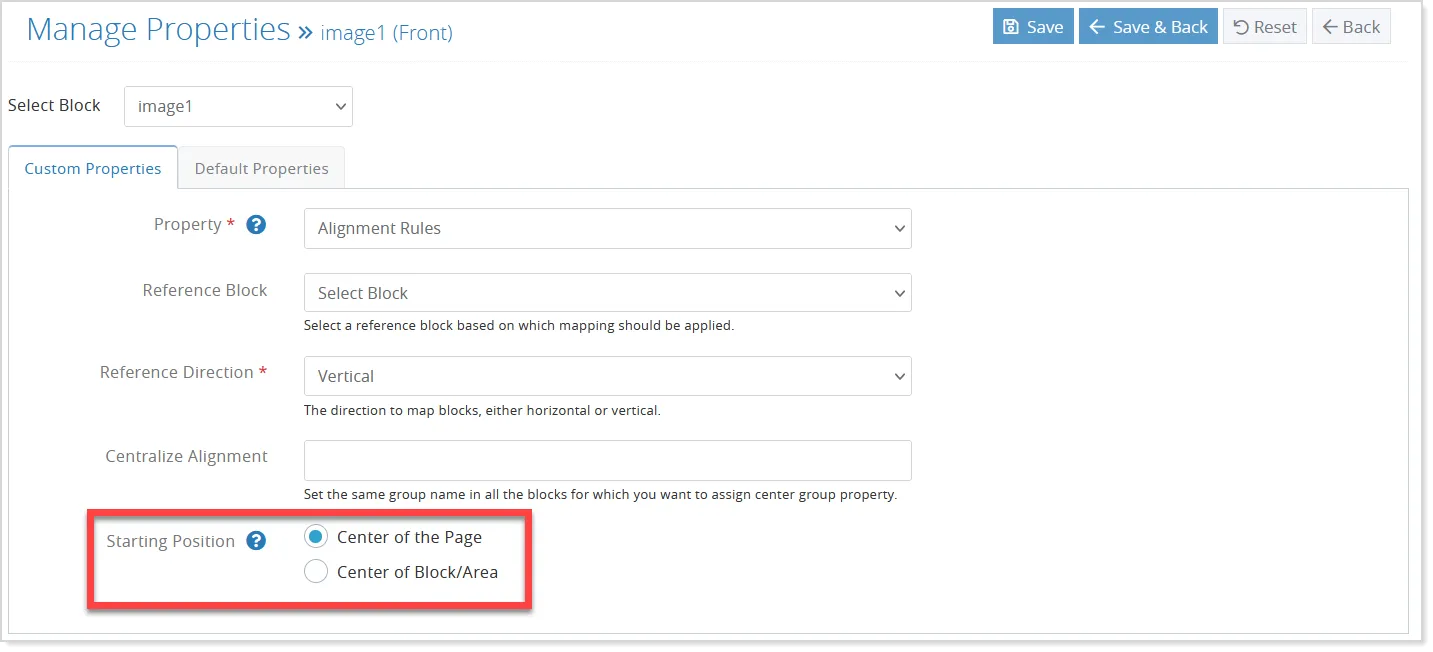Click the help icon beside Property label
This screenshot has height=652, width=1433.
click(256, 225)
